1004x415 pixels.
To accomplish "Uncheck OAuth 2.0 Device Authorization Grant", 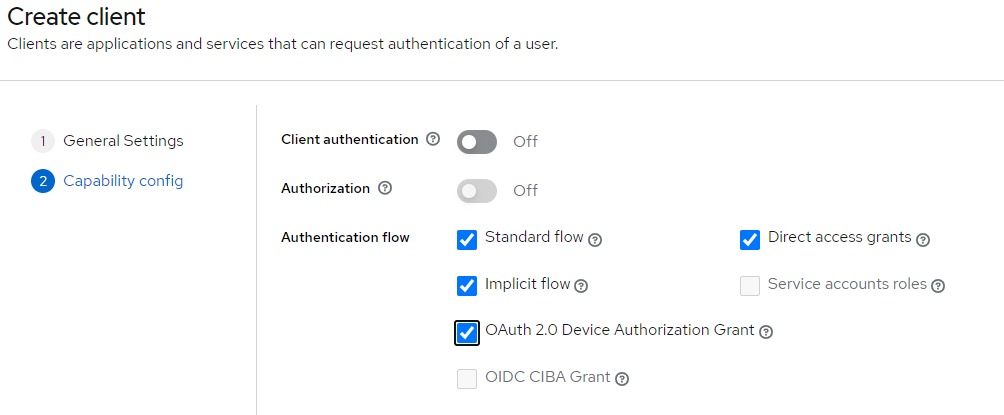I will tap(467, 332).
